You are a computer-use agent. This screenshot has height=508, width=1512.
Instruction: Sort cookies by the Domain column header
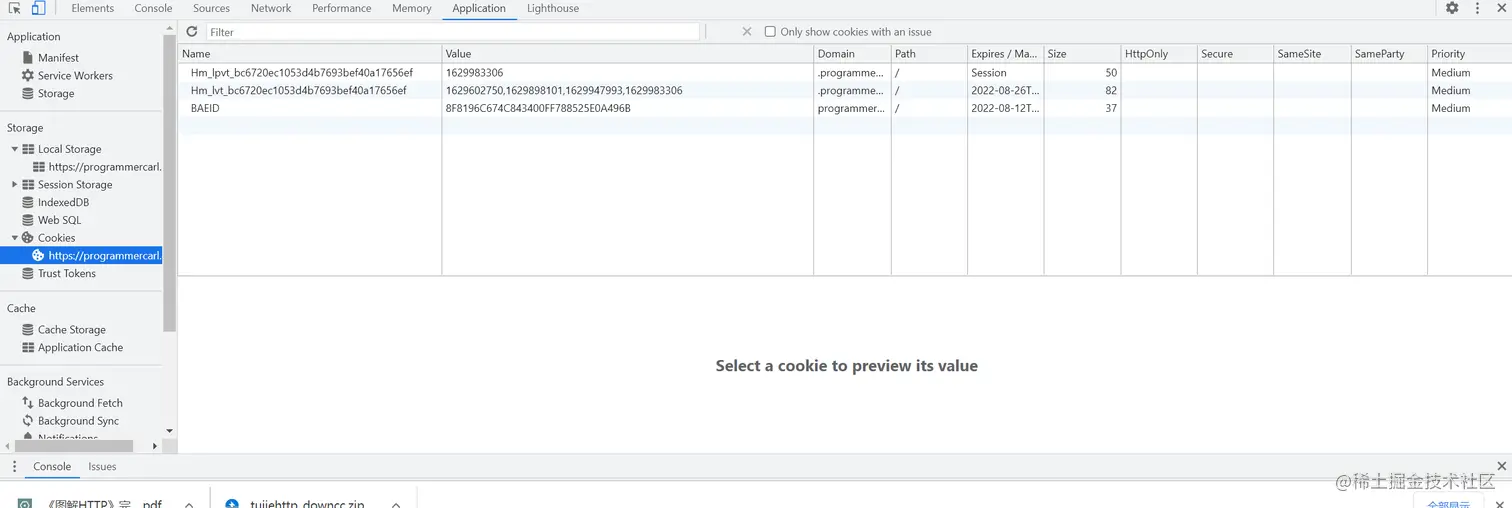(x=853, y=54)
